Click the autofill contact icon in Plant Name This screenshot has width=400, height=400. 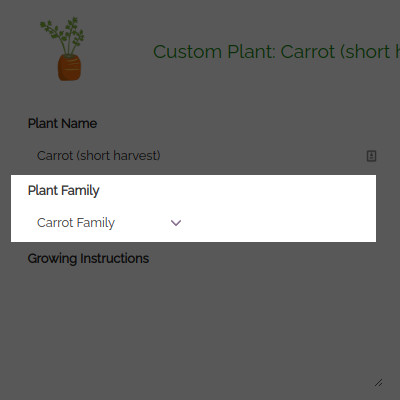371,156
